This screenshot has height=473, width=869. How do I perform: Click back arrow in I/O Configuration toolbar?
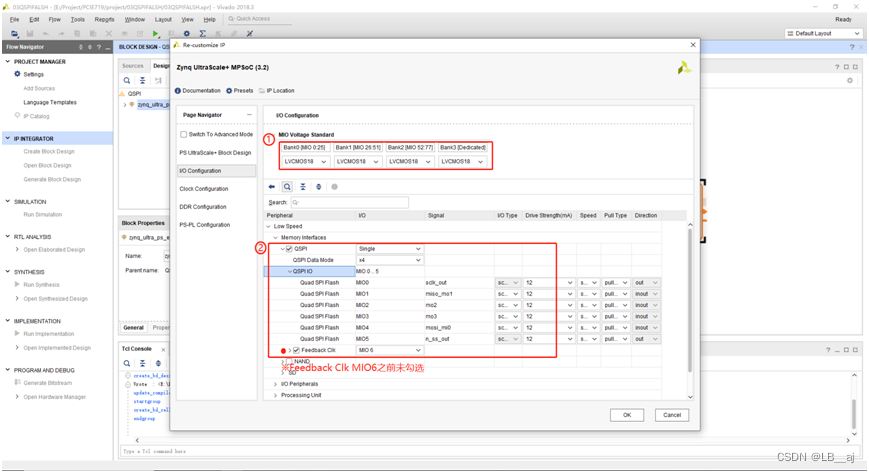(x=272, y=187)
